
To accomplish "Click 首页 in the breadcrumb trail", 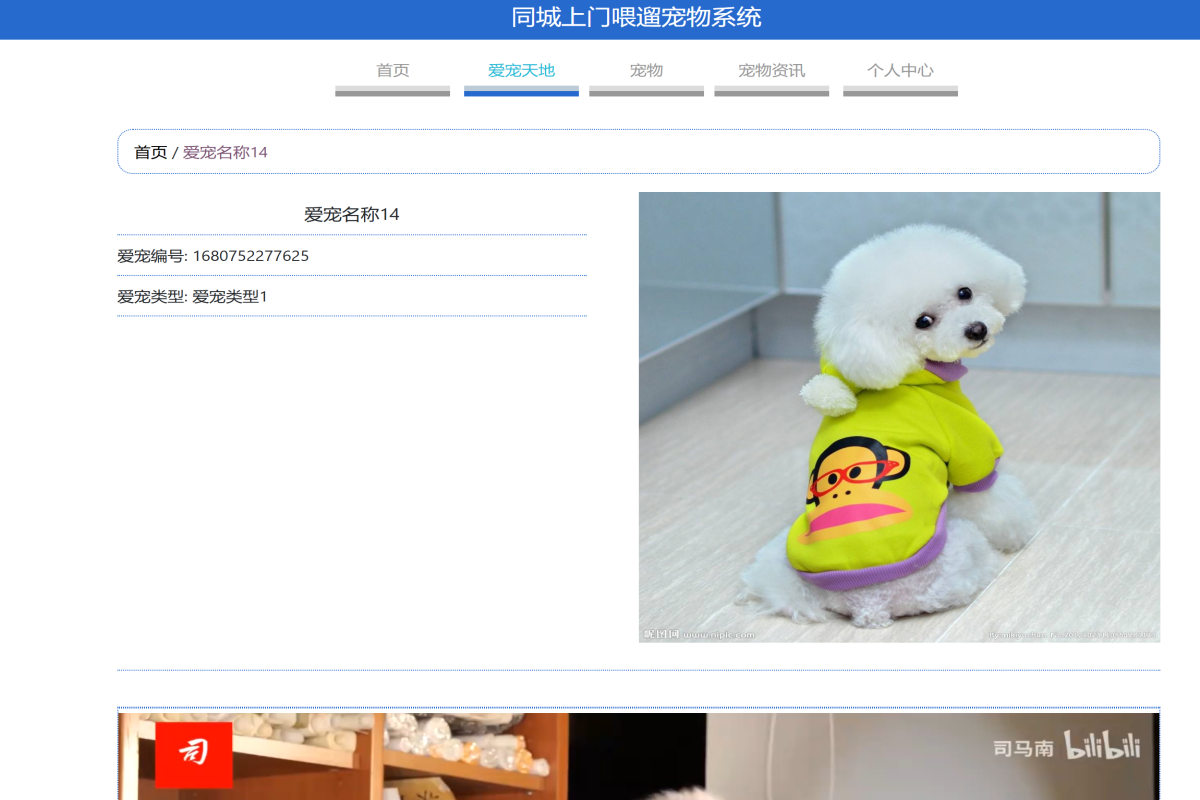I will click(x=150, y=152).
